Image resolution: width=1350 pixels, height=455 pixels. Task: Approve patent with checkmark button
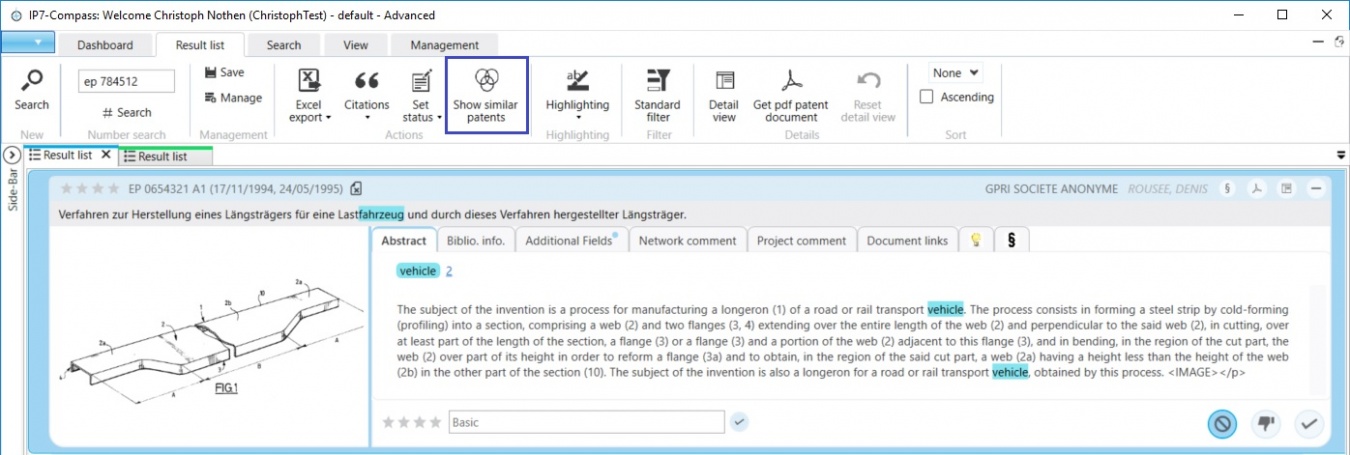tap(1308, 423)
